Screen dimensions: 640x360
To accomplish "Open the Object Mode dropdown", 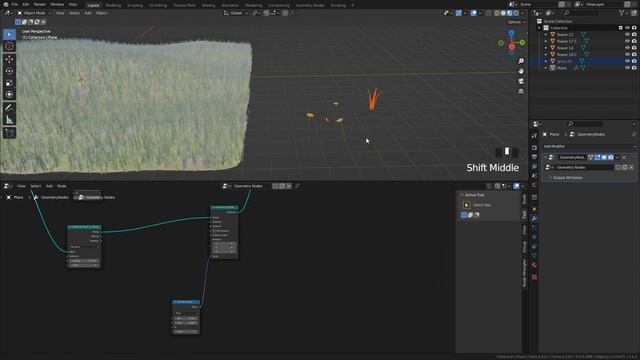I will pos(33,13).
